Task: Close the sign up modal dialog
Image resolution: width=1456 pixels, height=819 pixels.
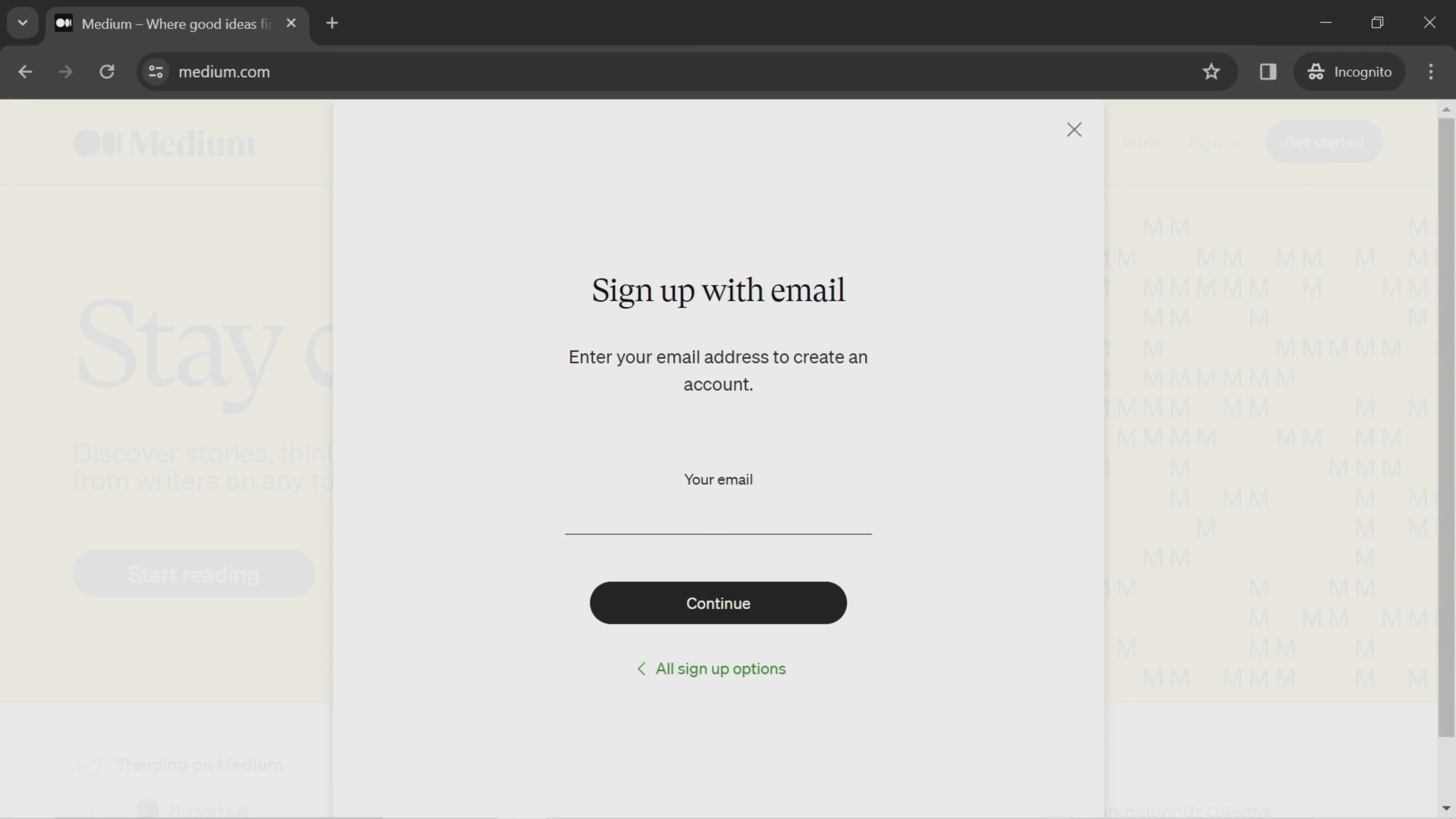Action: [1074, 129]
